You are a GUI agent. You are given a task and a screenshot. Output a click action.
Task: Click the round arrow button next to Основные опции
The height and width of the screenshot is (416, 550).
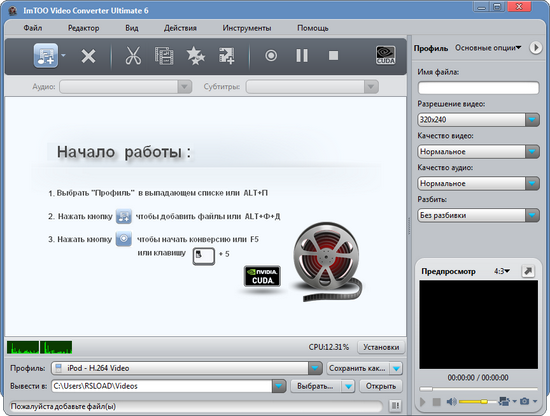click(x=535, y=47)
